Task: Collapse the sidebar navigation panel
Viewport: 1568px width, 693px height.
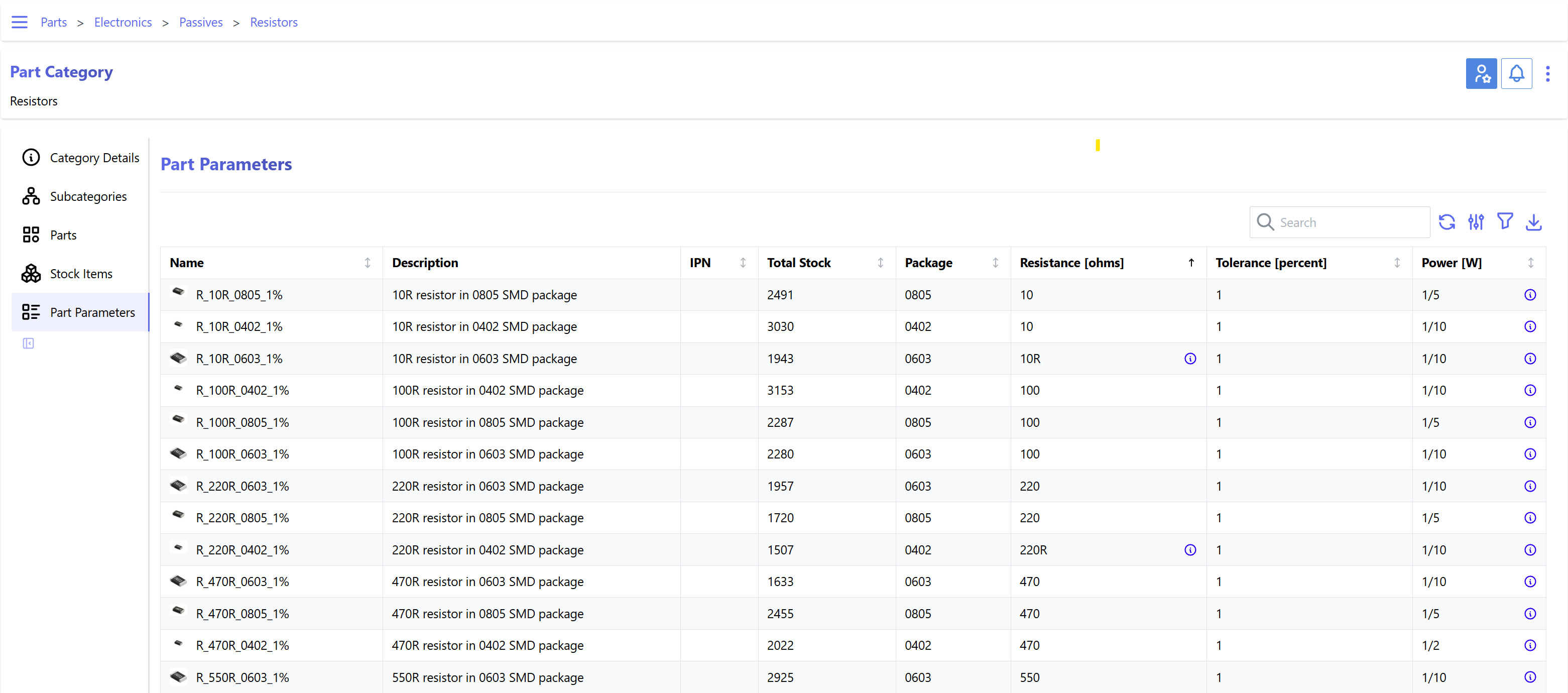Action: pyautogui.click(x=28, y=343)
